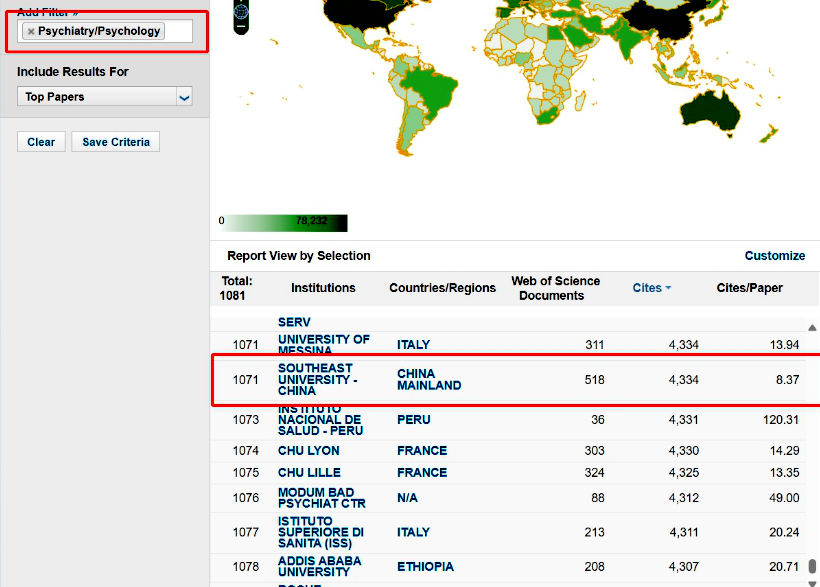Open MODUM BAD PSYCHIAT CTR link

coord(322,498)
